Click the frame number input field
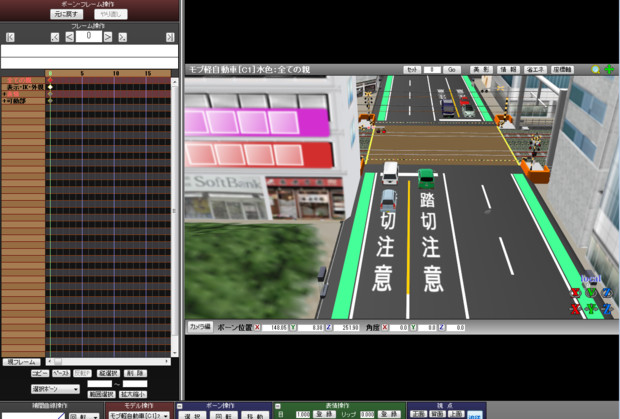 (x=89, y=36)
